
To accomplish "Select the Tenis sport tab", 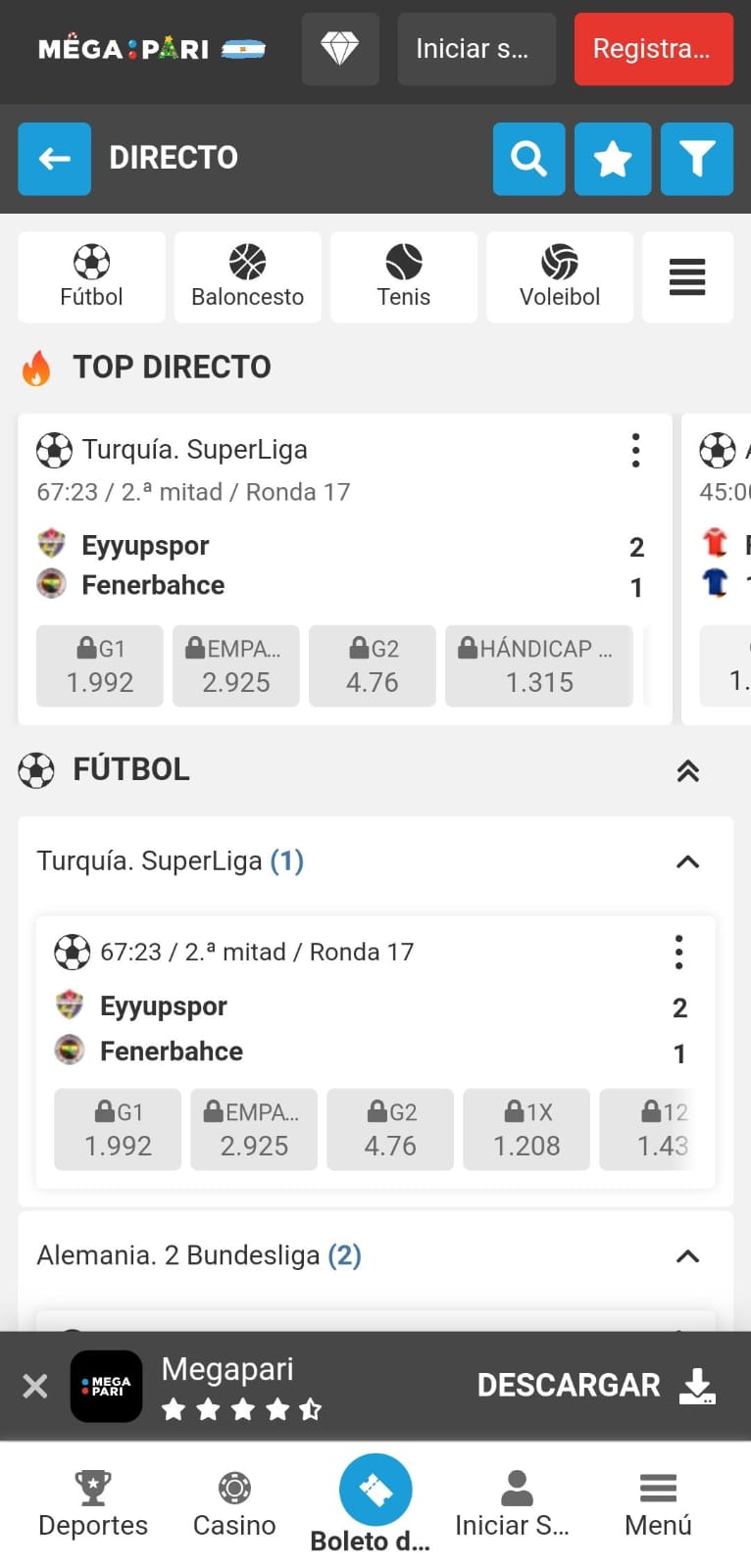I will pyautogui.click(x=404, y=277).
